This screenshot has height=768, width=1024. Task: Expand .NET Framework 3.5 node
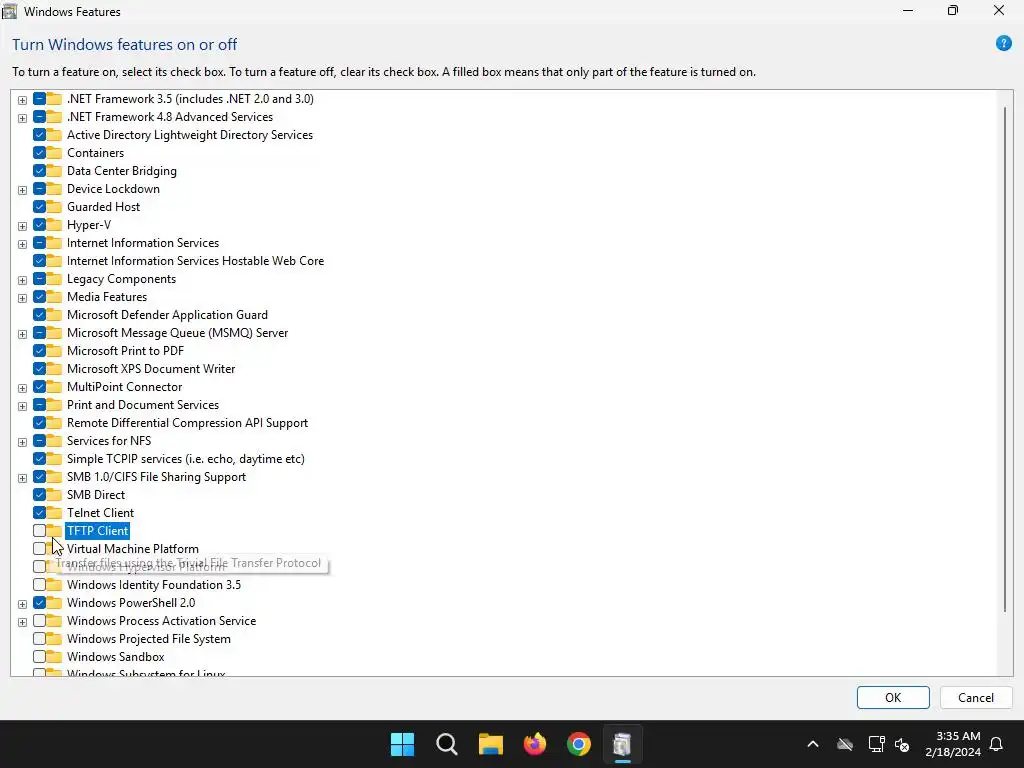pos(22,100)
